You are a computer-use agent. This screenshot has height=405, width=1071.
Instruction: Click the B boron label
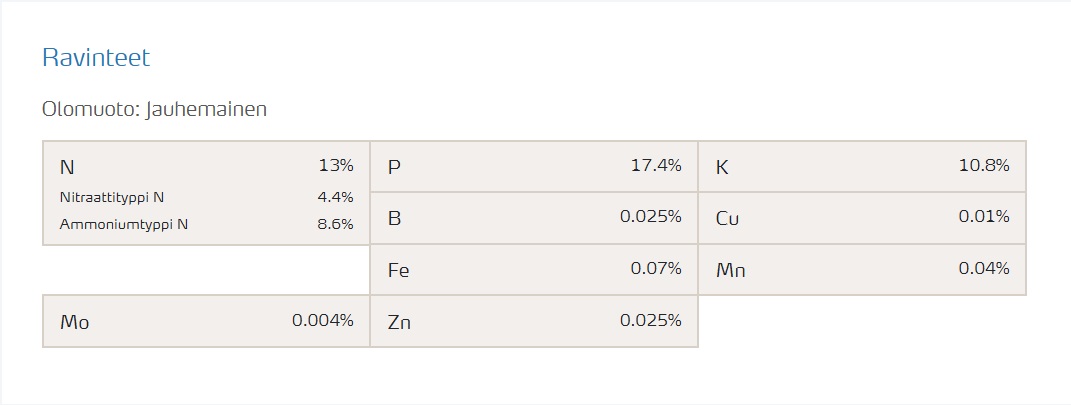click(x=394, y=218)
